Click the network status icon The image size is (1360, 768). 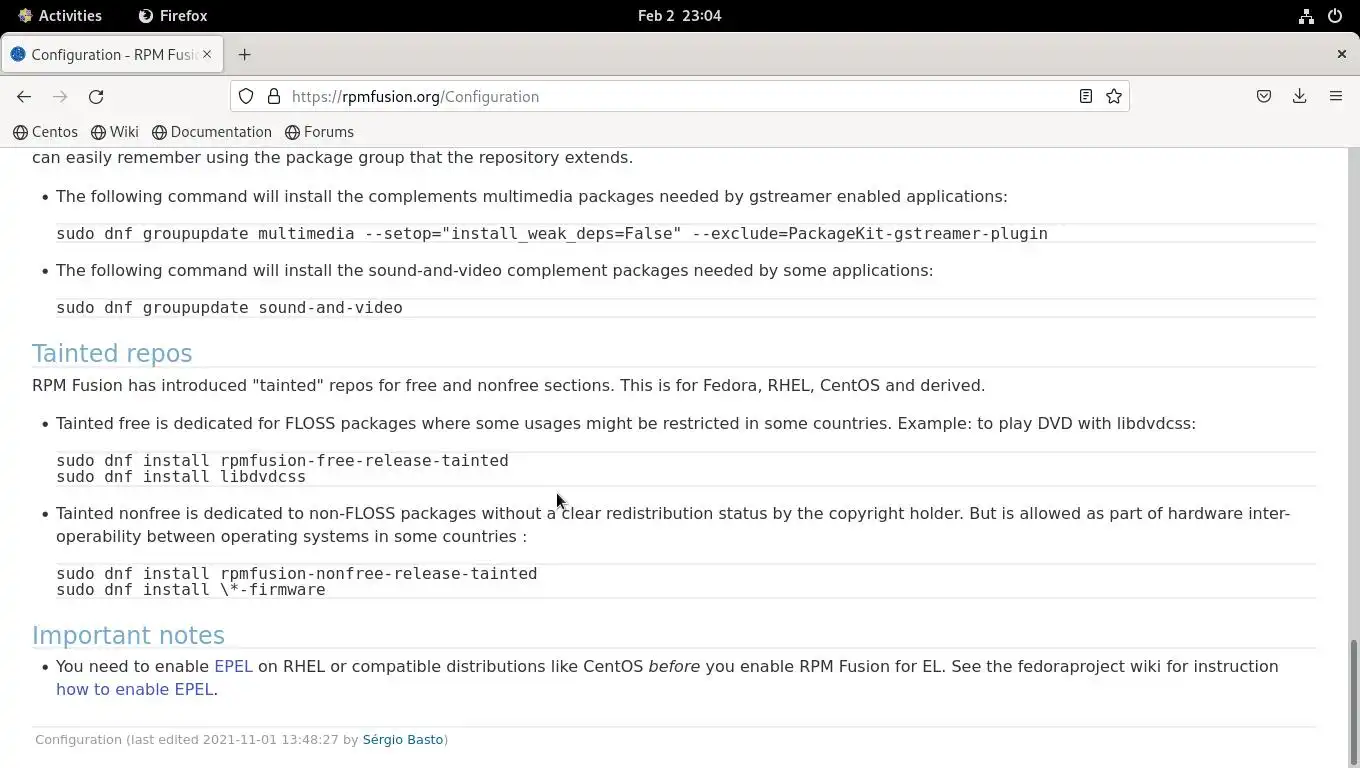tap(1306, 16)
